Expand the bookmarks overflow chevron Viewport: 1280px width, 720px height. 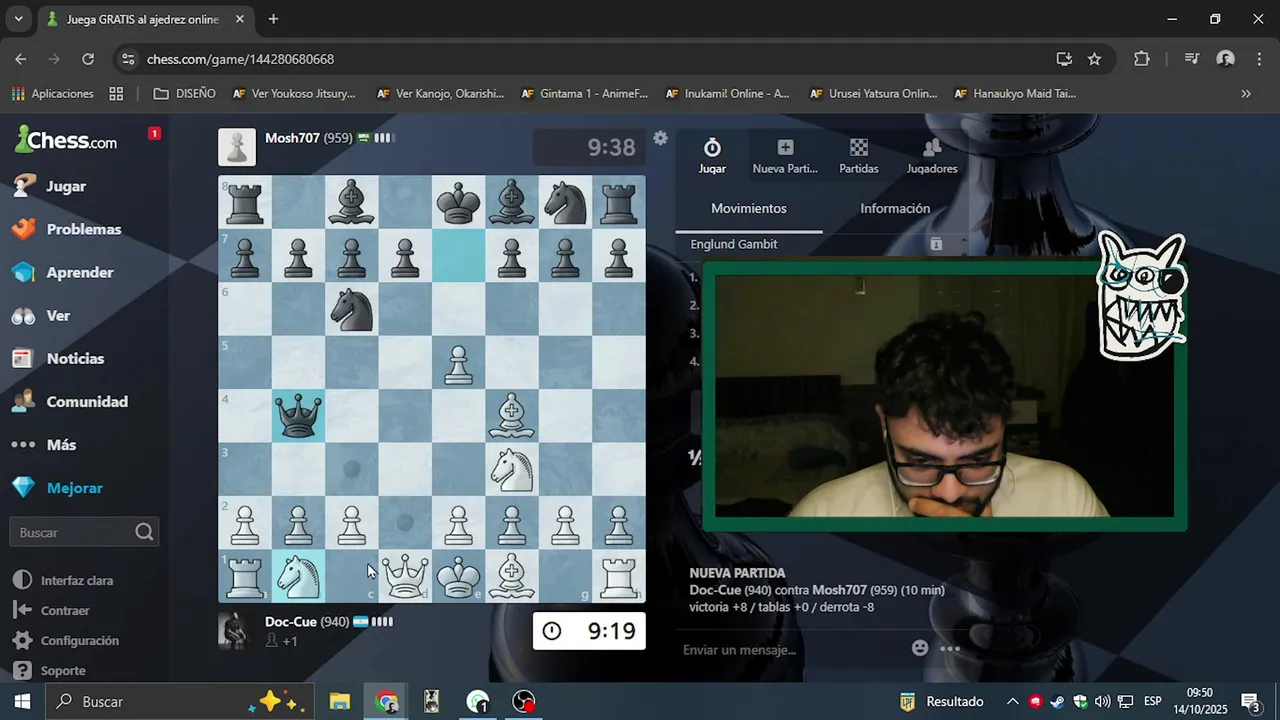tap(1246, 93)
